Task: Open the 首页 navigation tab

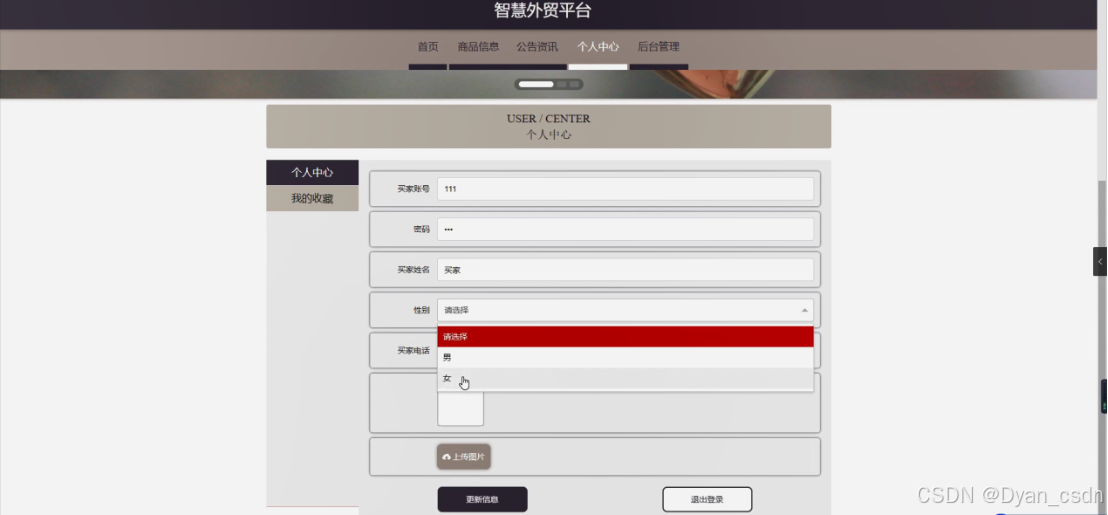Action: [x=428, y=47]
